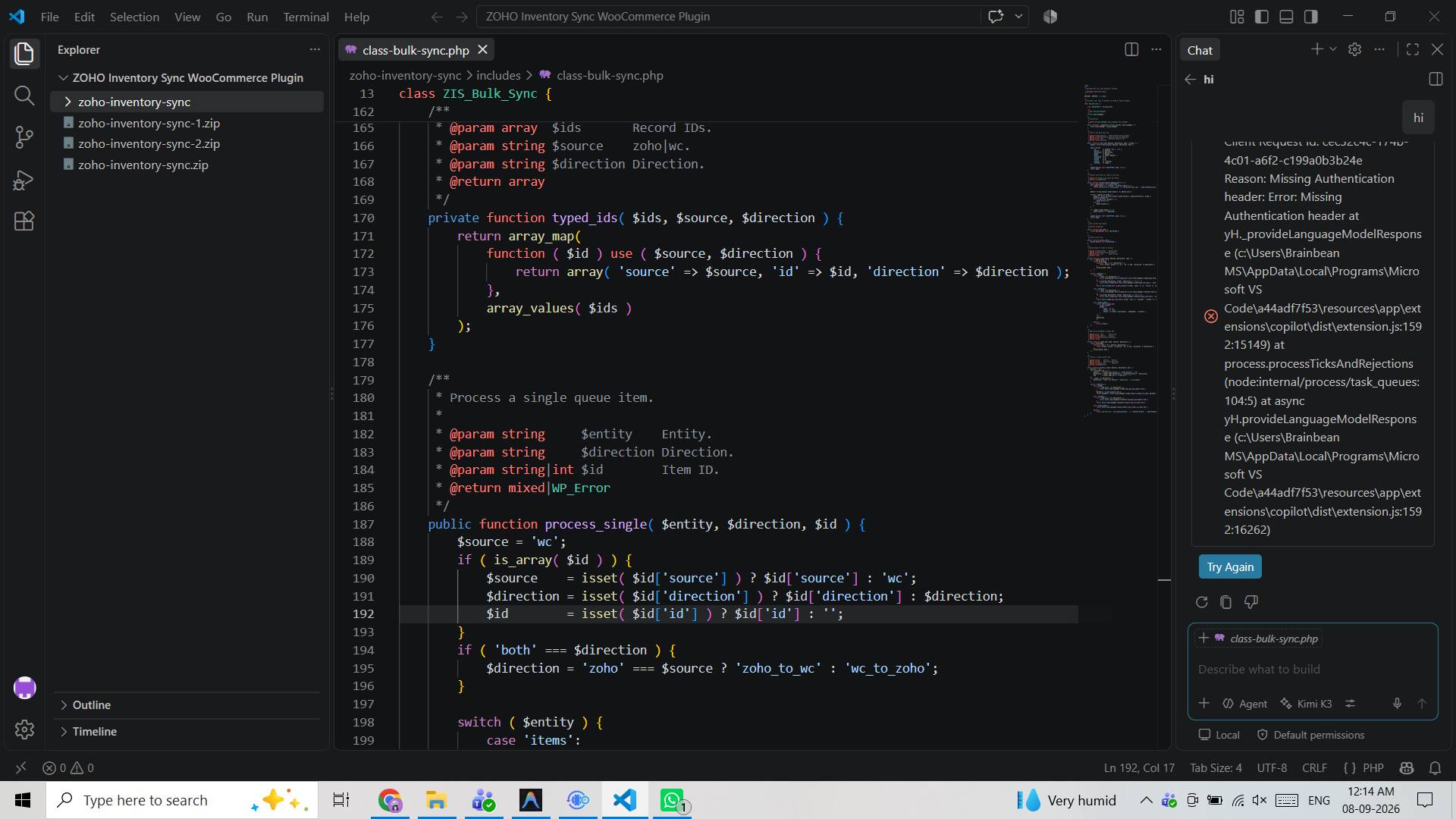Copy the chat response via copy icon
Image resolution: width=1456 pixels, height=819 pixels.
tap(1226, 602)
